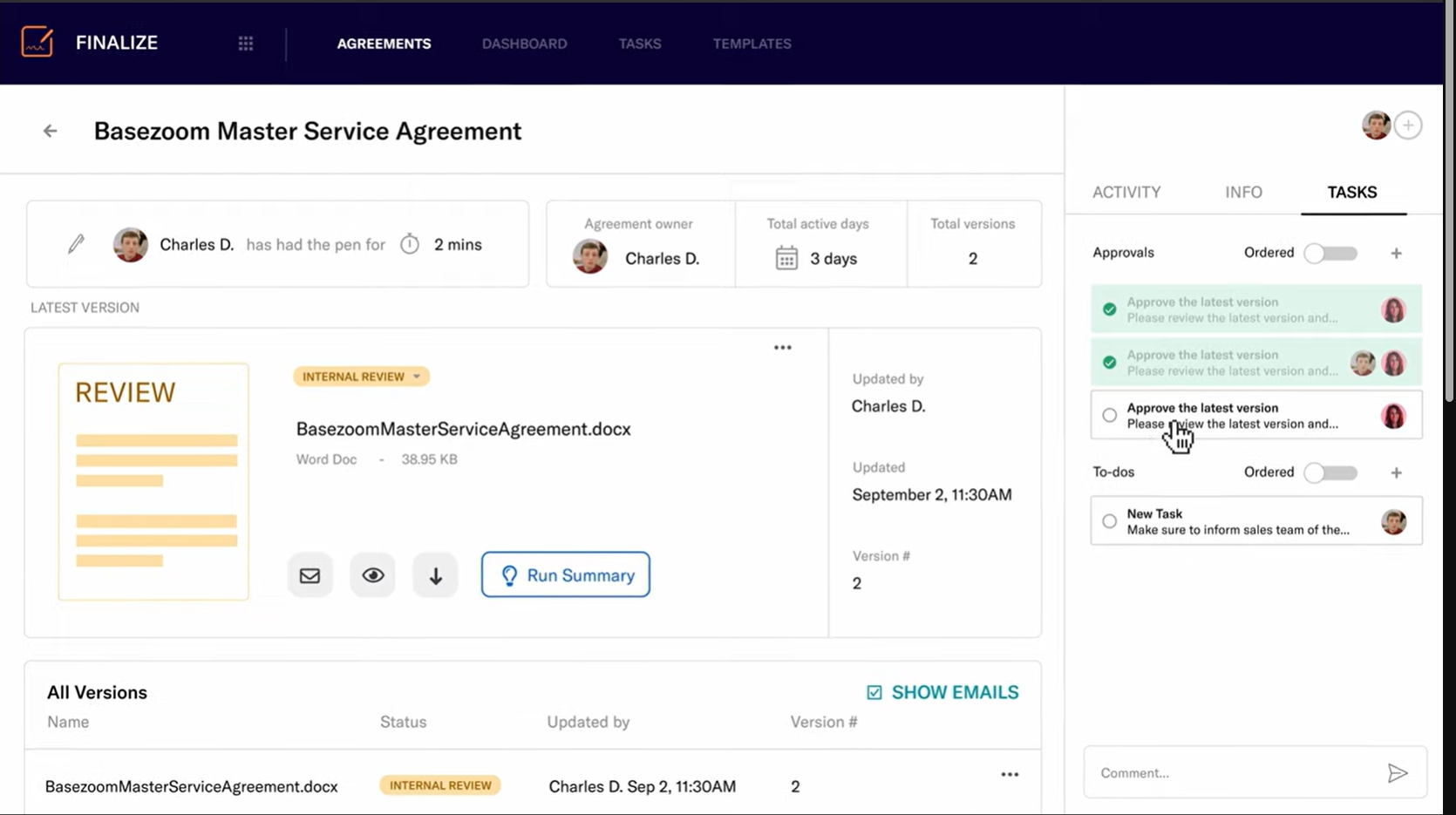Click the Name column header

(x=68, y=722)
